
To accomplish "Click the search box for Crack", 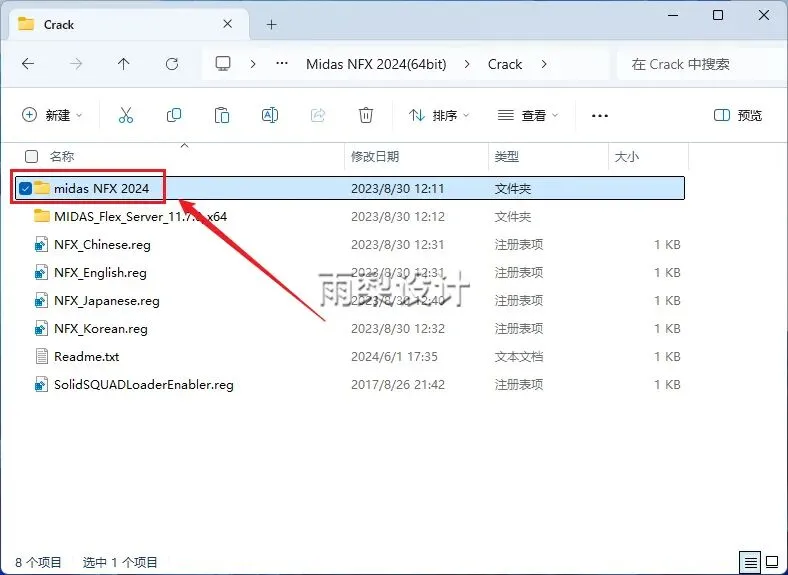I will pyautogui.click(x=701, y=64).
